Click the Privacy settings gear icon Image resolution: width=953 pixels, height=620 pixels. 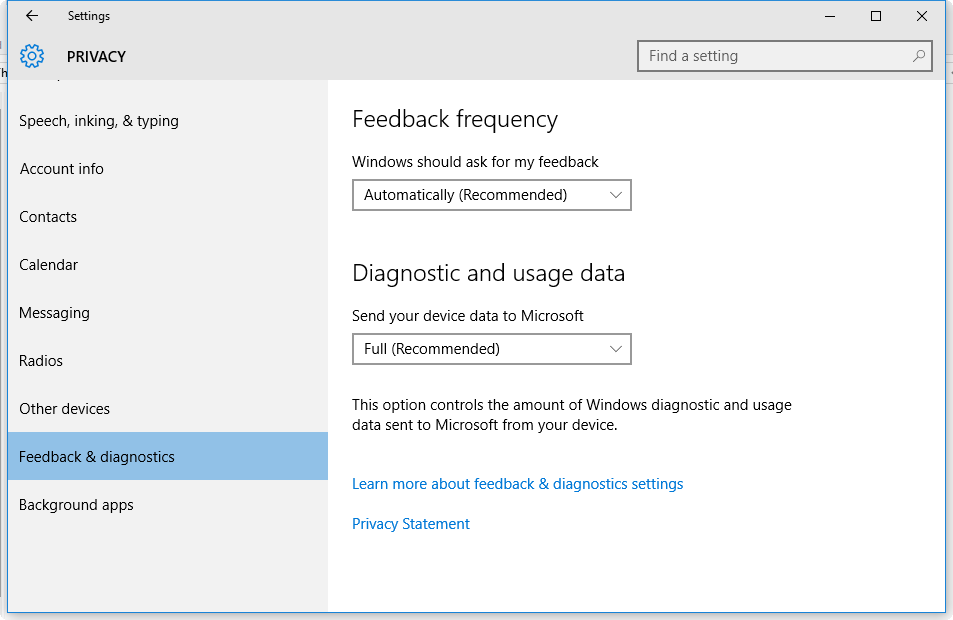tap(32, 56)
